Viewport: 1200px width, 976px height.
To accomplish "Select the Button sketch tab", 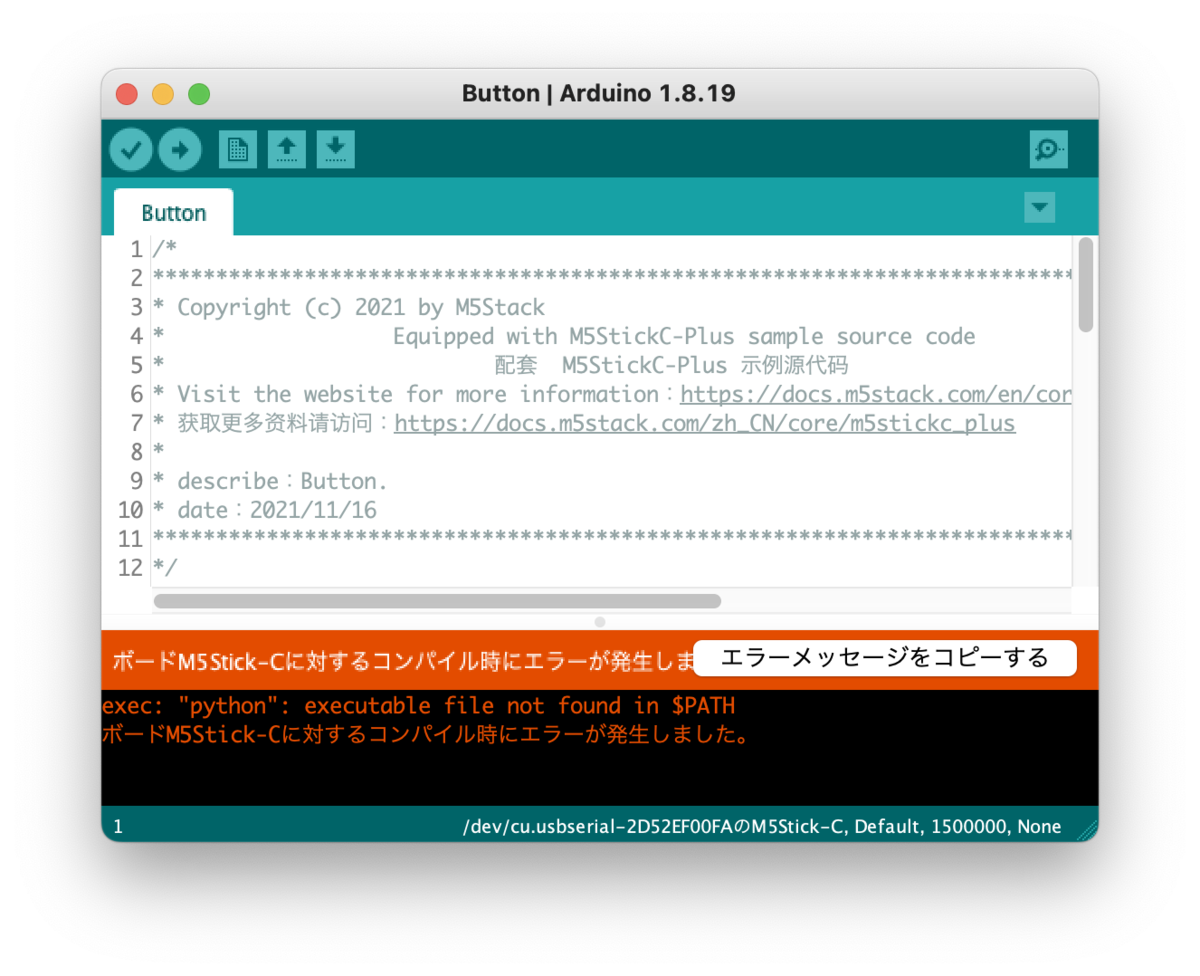I will point(174,213).
